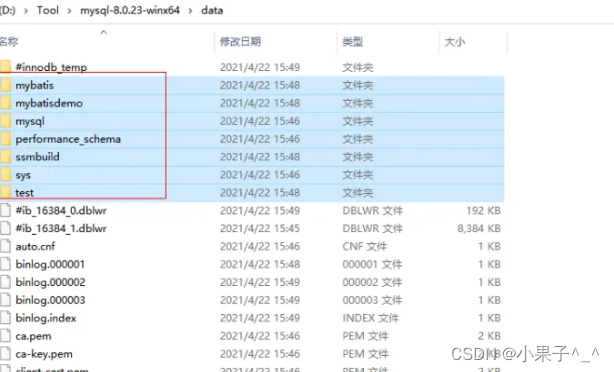Screen dimensions: 614x372
Task: Click the 000002 文件 type cell
Action: pyautogui.click(x=372, y=282)
